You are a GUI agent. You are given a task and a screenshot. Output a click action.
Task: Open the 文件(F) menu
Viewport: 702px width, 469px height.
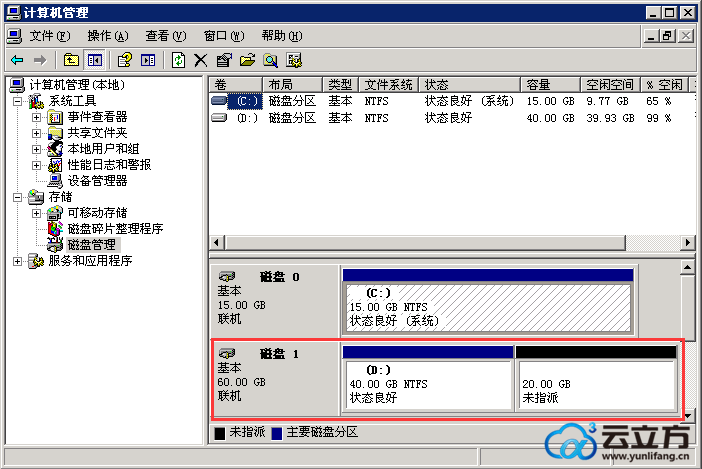(50, 36)
